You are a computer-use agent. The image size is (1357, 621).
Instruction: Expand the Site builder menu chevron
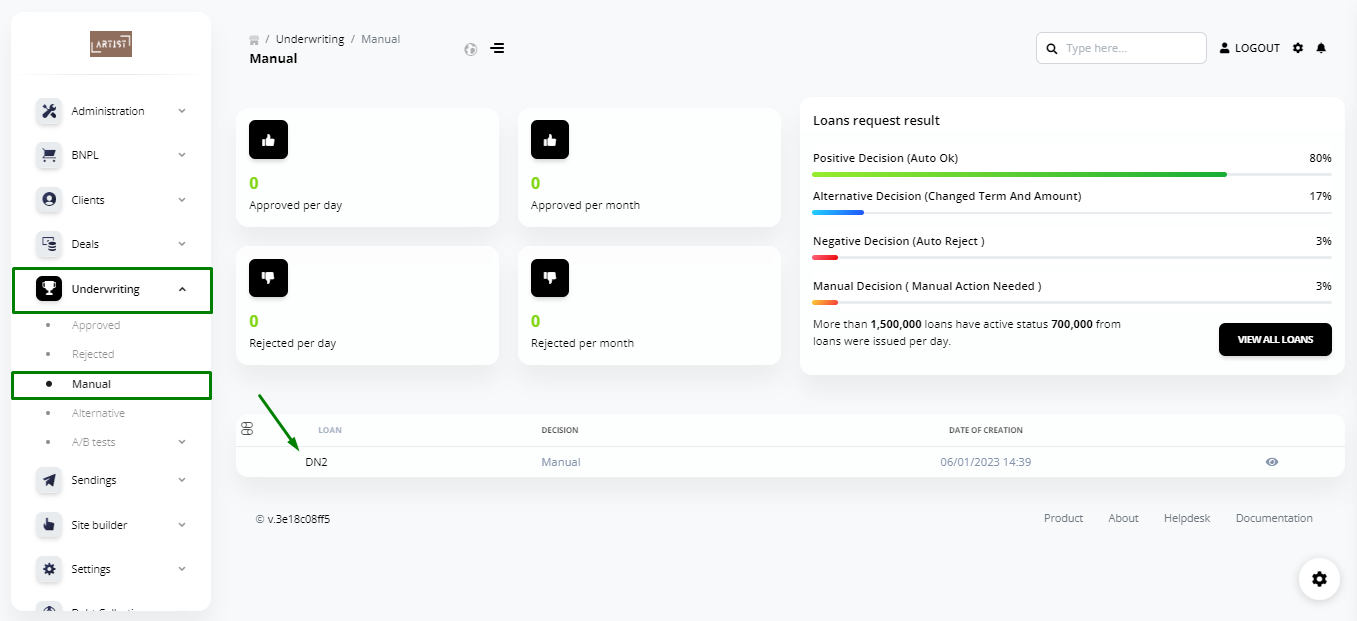[182, 525]
